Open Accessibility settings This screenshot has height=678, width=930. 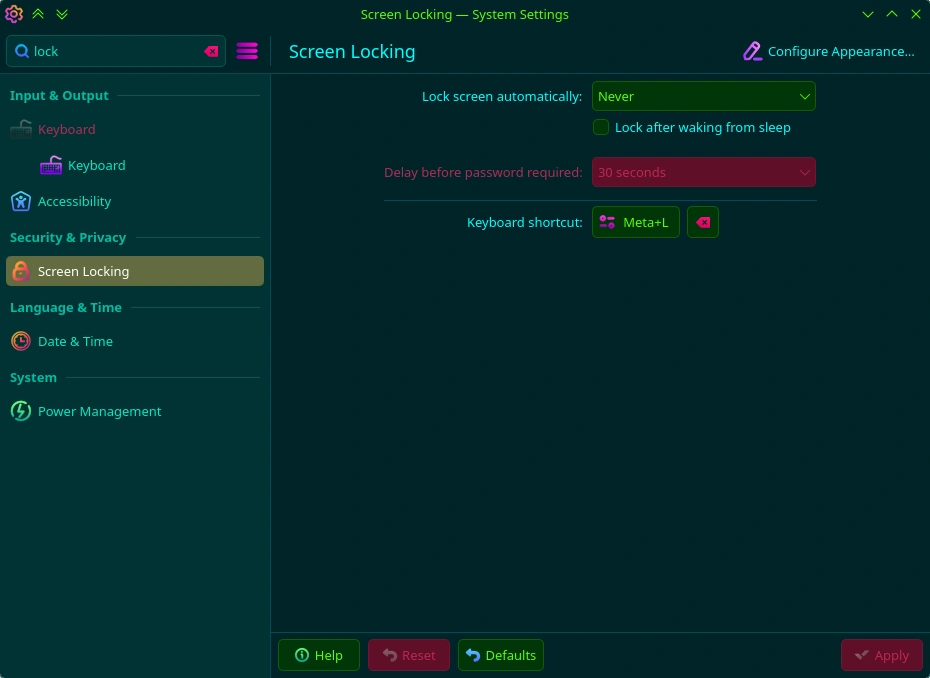click(135, 201)
